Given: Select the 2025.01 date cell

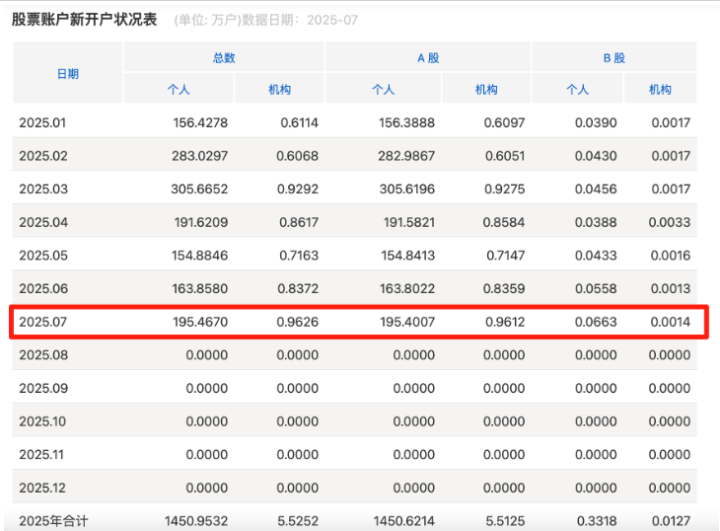Looking at the screenshot, I should (42, 123).
